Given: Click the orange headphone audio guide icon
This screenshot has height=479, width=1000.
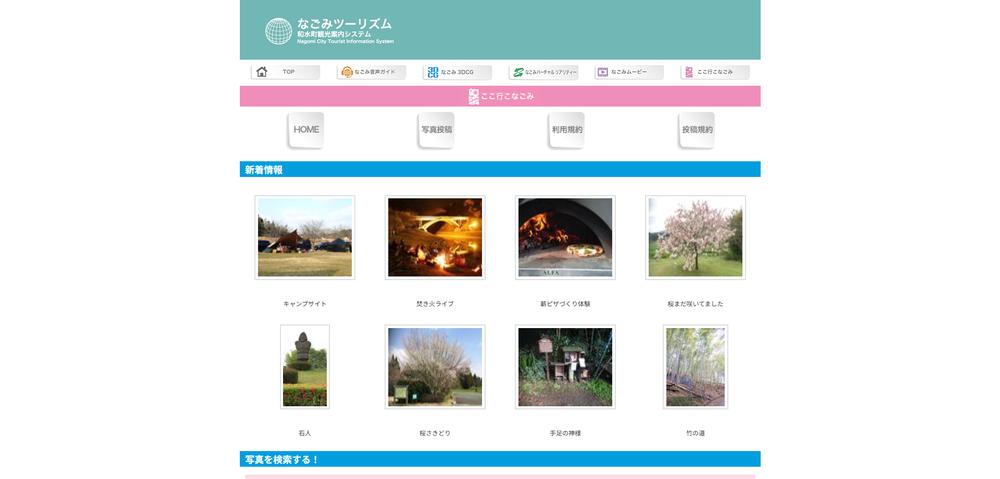Looking at the screenshot, I should click(347, 72).
